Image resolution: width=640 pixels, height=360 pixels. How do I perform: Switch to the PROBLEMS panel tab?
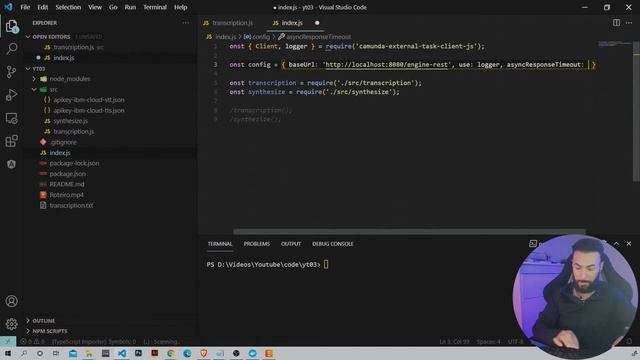tap(257, 244)
